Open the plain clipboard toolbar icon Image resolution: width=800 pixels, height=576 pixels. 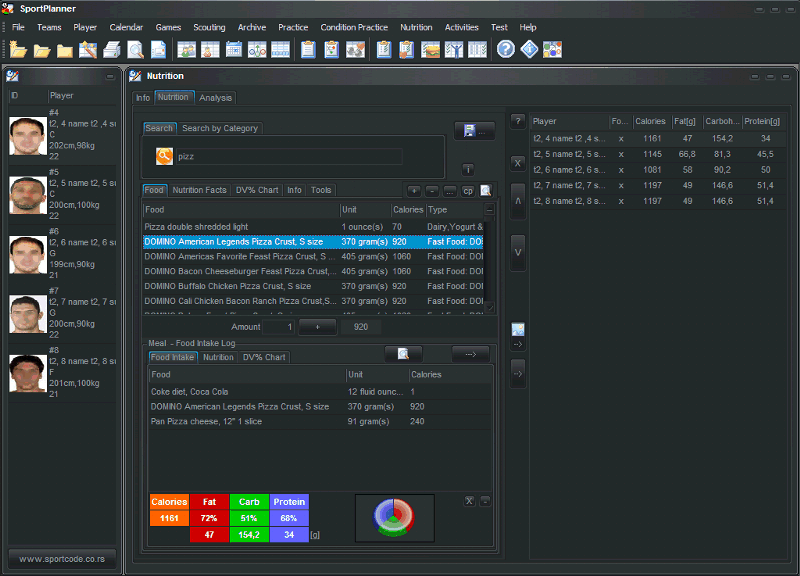308,49
